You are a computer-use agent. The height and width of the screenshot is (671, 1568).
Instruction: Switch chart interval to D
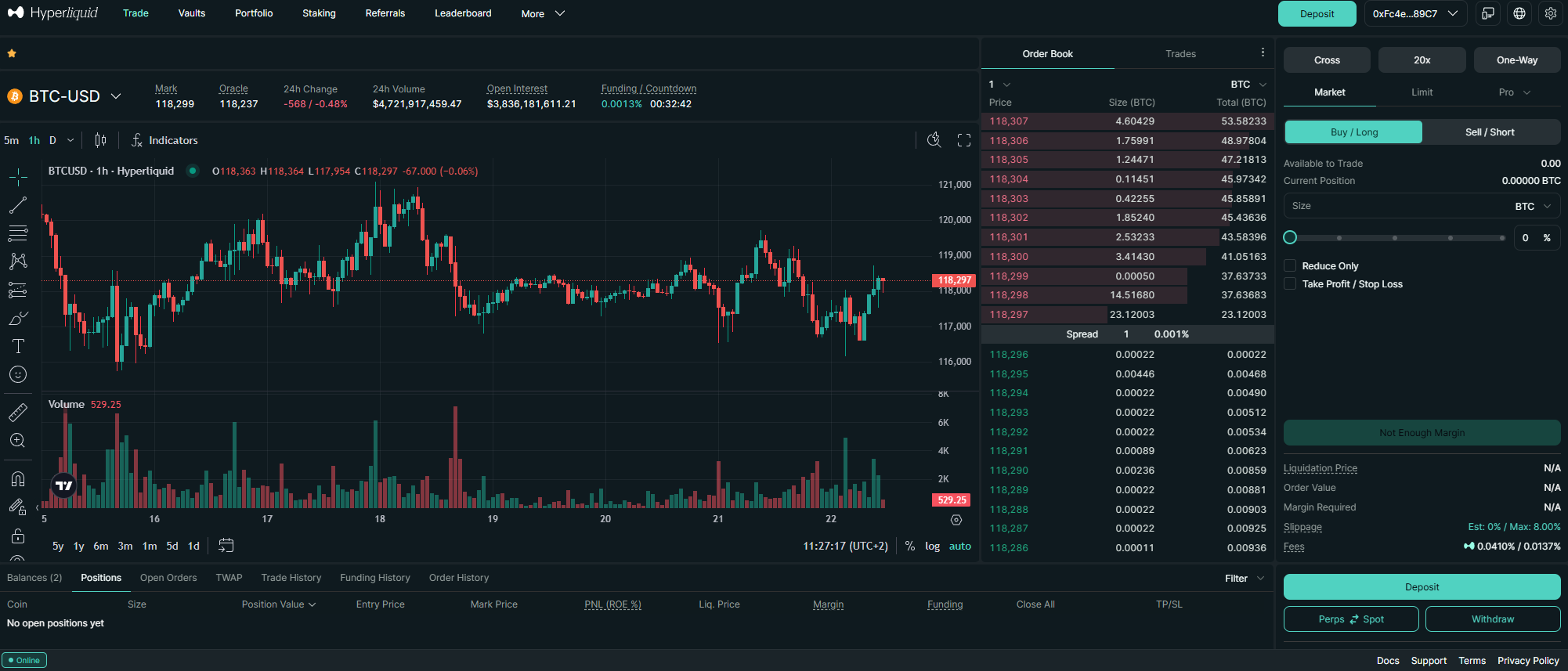pos(52,140)
